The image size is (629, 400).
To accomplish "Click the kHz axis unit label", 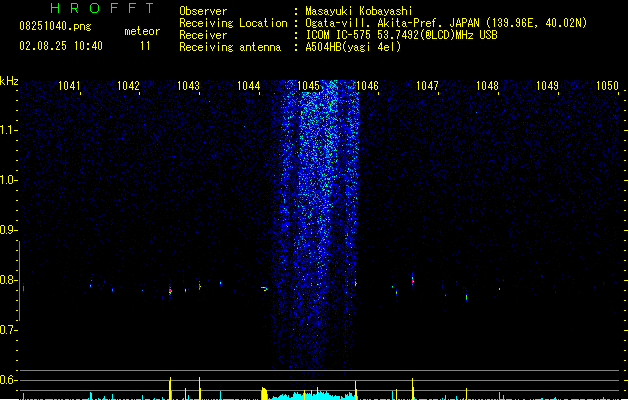I will coord(9,81).
